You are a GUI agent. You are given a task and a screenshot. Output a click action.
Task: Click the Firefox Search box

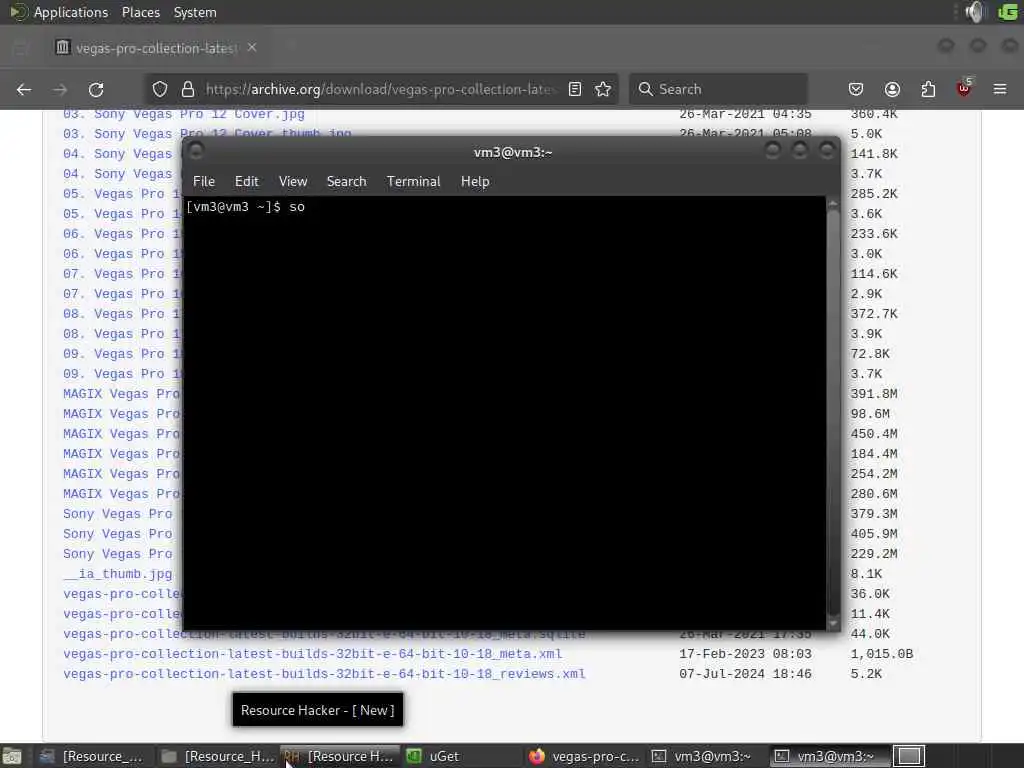718,89
